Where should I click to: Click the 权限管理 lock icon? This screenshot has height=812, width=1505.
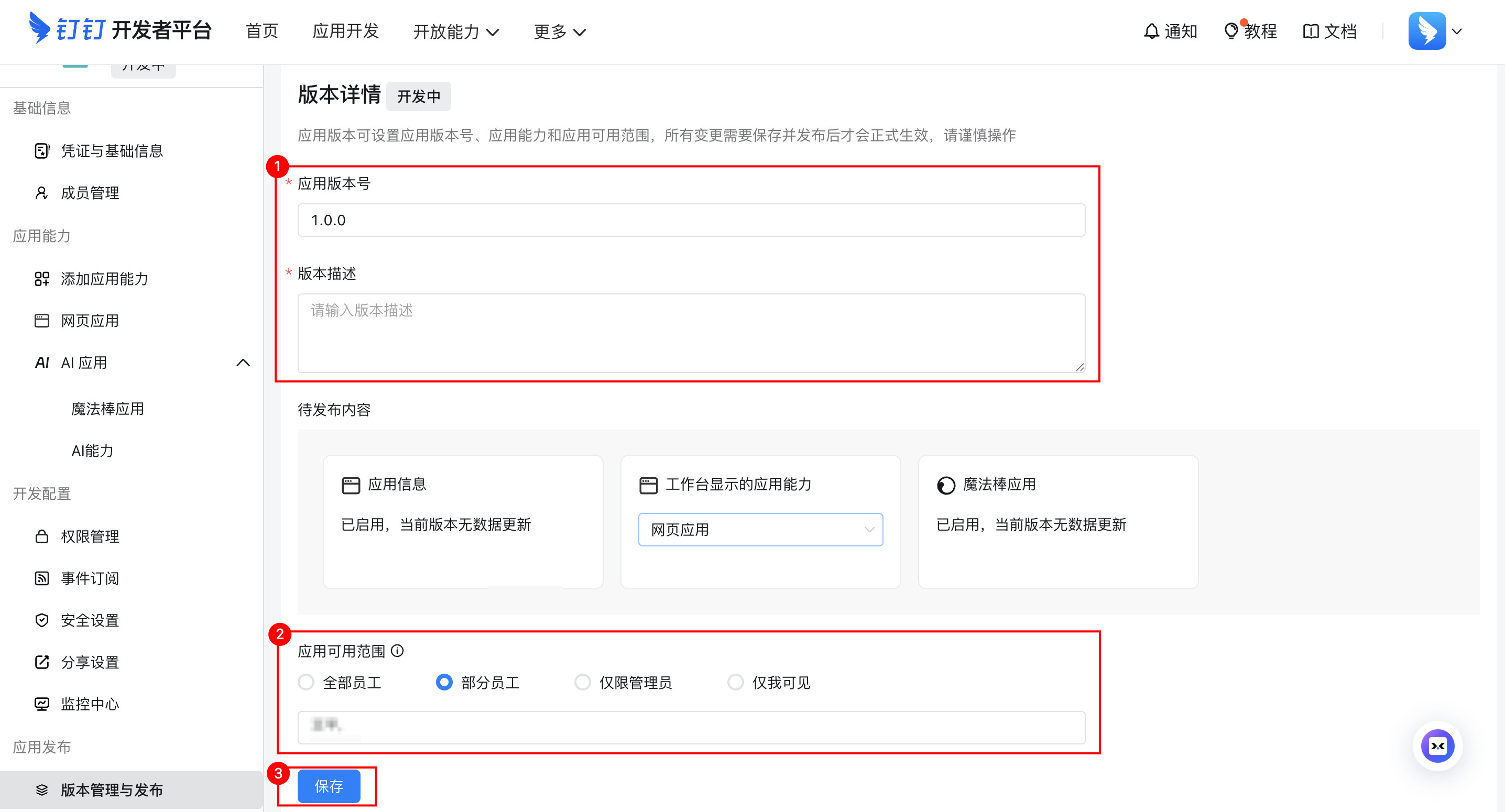pyautogui.click(x=41, y=536)
